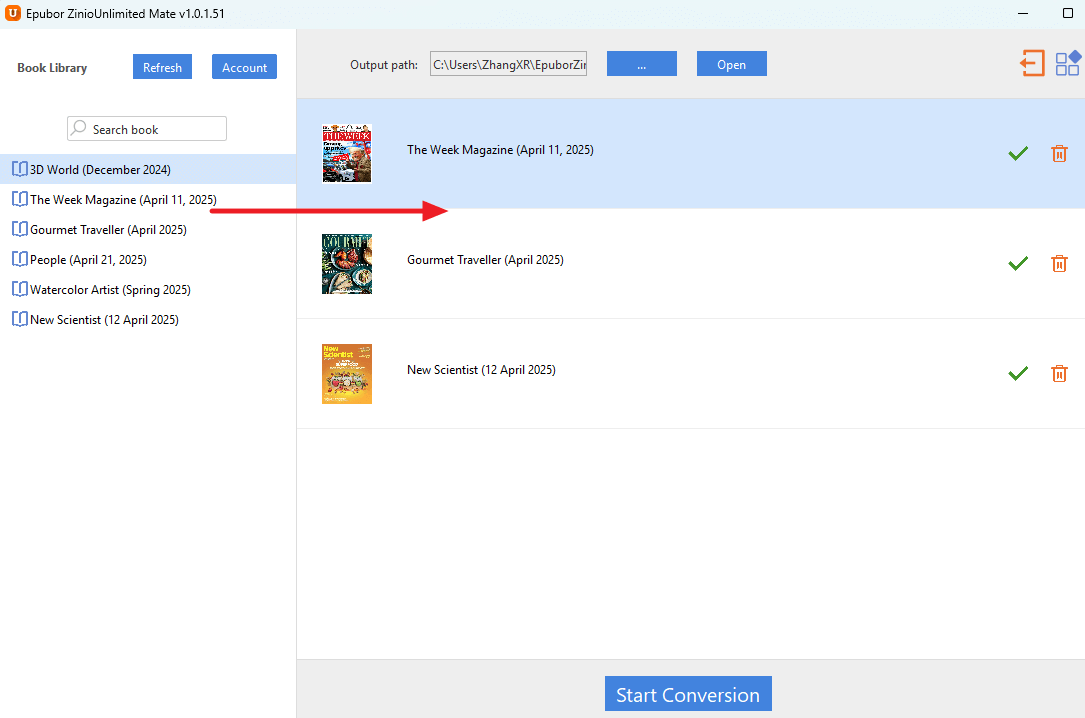Click the Book Library heading

52,67
